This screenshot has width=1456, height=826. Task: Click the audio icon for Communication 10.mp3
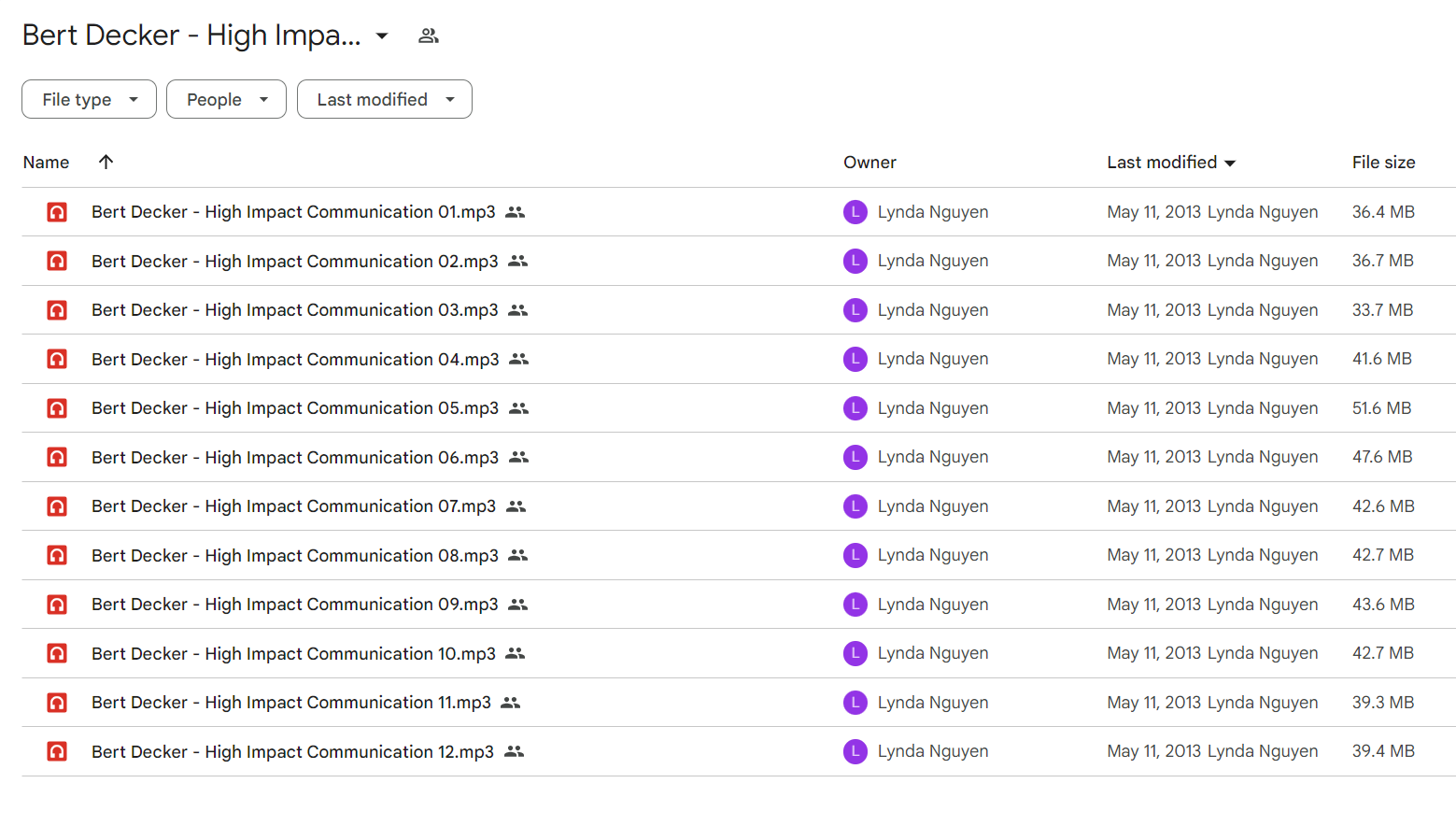click(57, 653)
